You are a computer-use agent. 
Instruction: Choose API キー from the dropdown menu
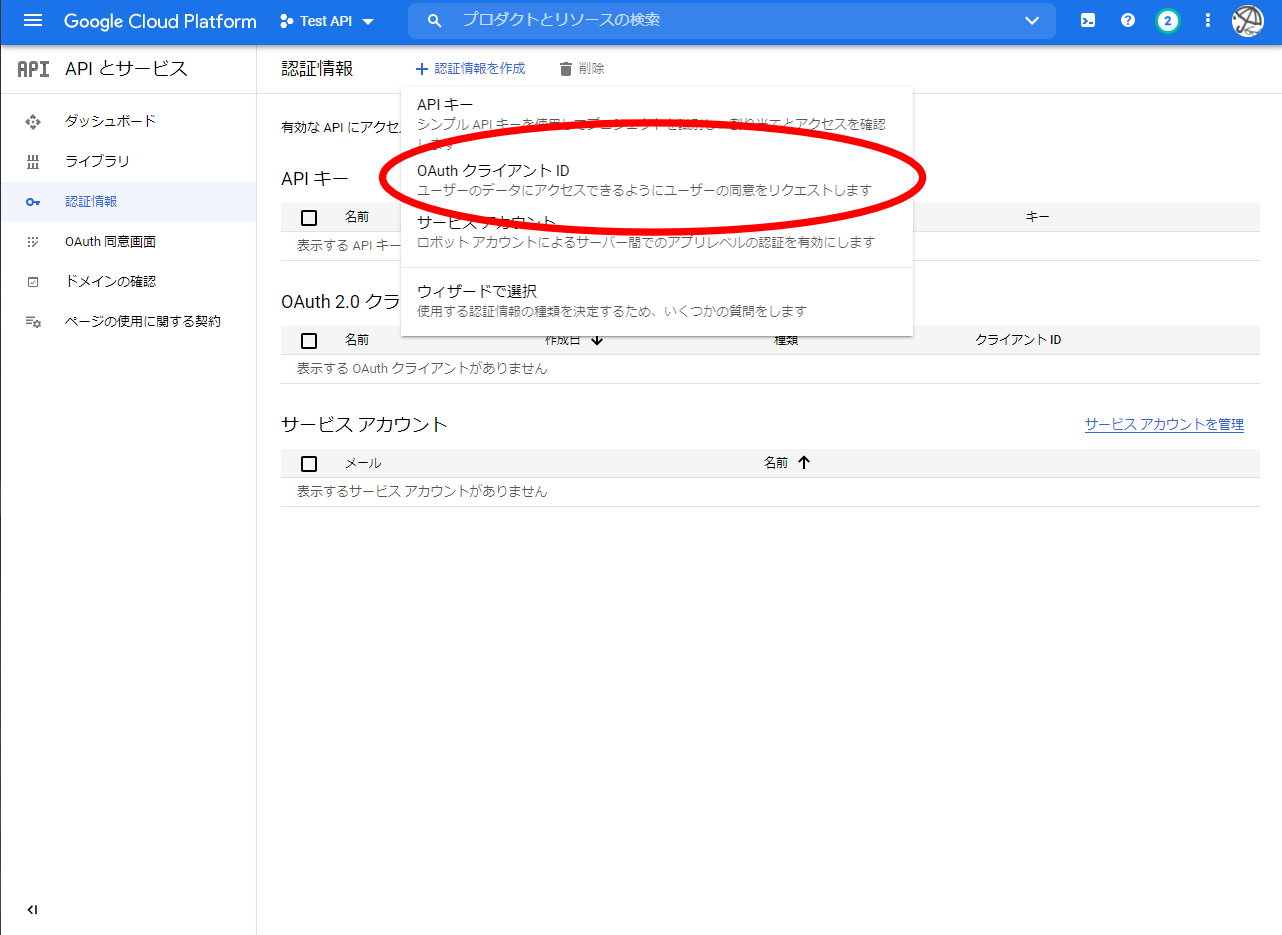[x=656, y=121]
